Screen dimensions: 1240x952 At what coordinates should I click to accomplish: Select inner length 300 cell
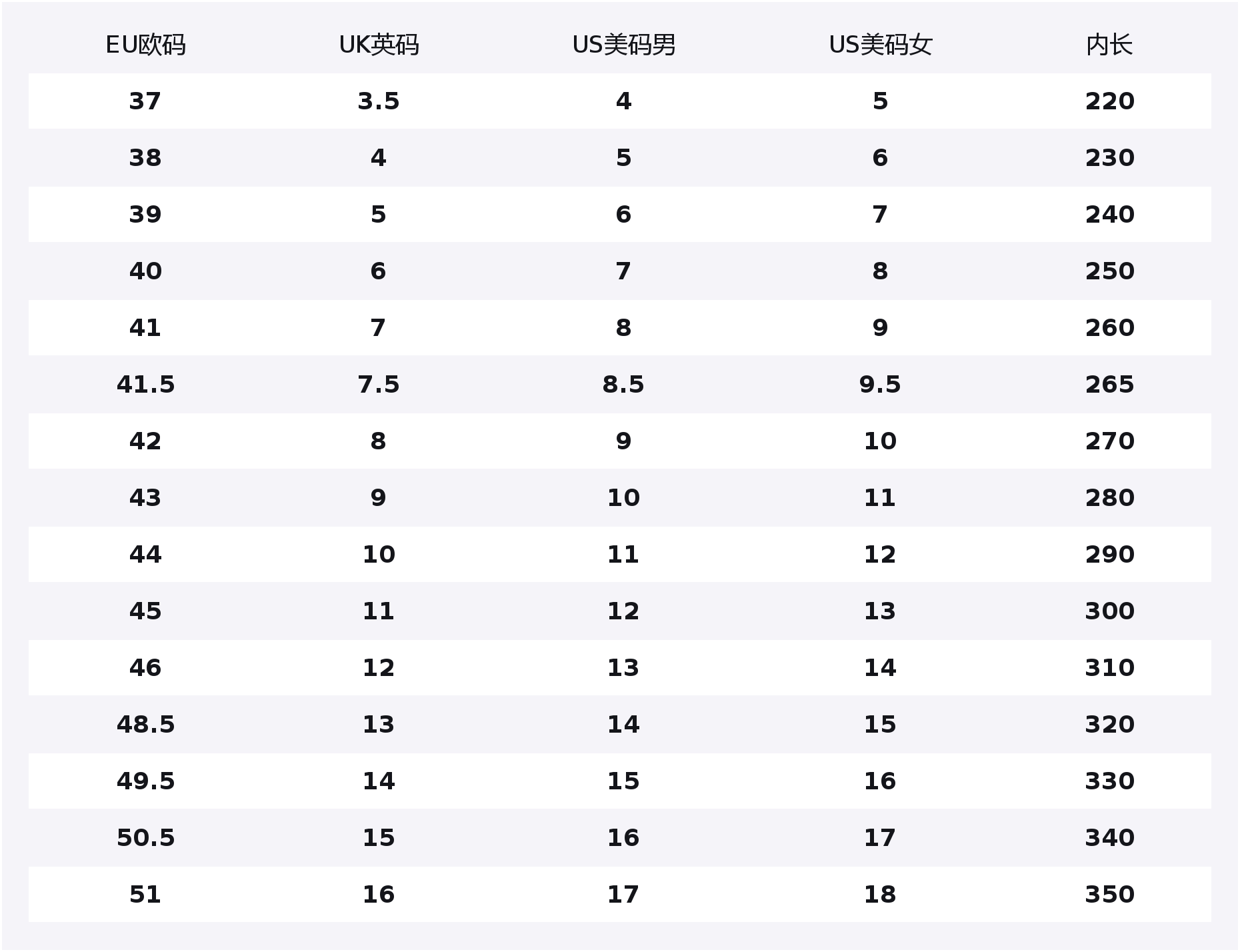pyautogui.click(x=1109, y=611)
